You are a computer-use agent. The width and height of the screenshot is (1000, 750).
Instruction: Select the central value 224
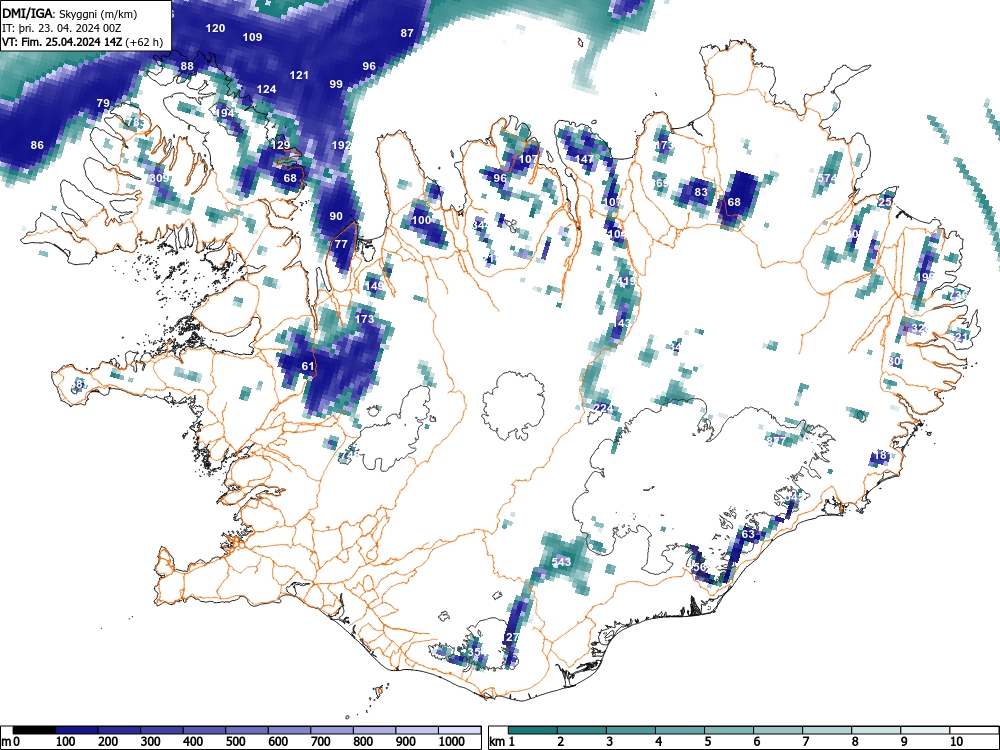pyautogui.click(x=603, y=408)
